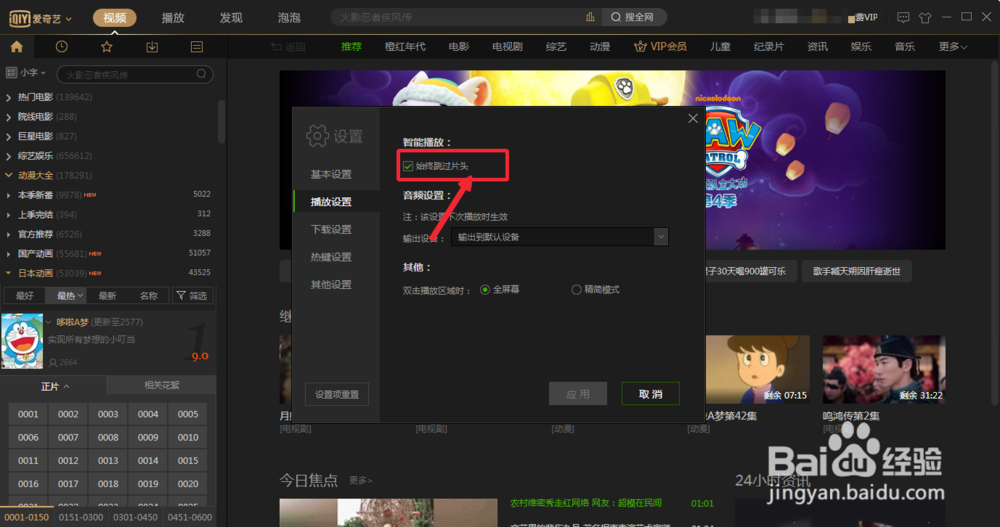
Task: Sort list by 最好
Action: 25,295
